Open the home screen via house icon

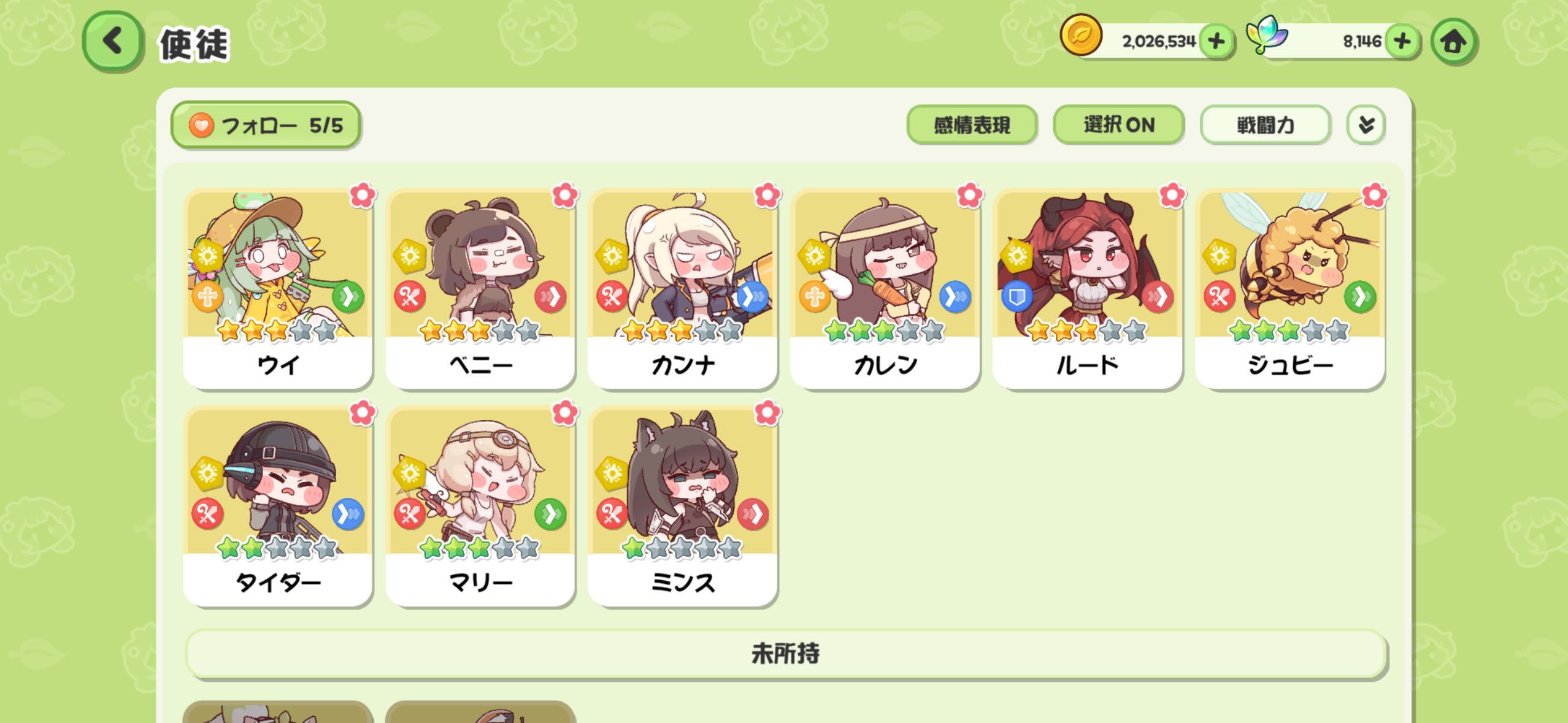pos(1453,42)
